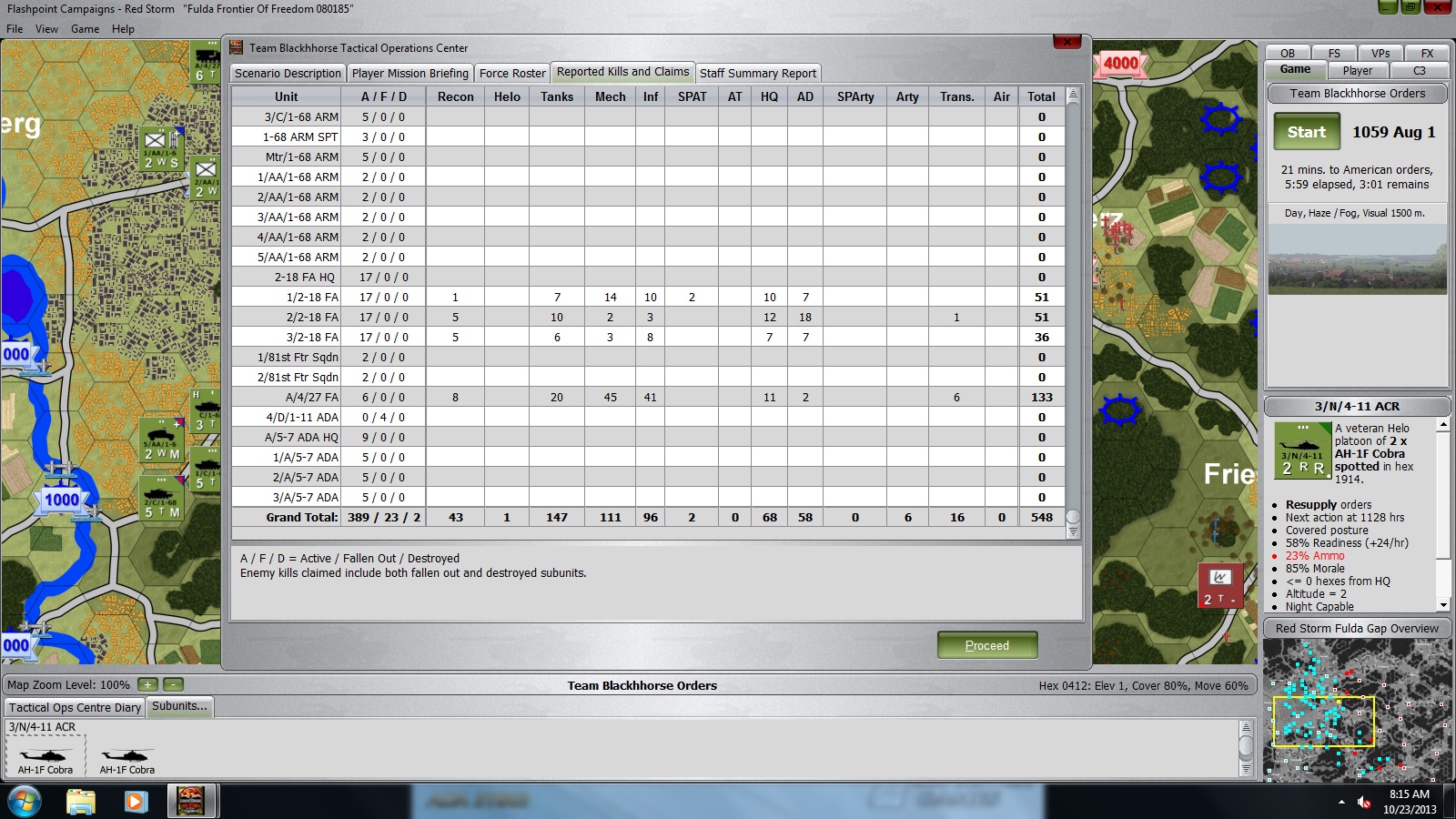Viewport: 1456px width, 819px height.
Task: Open the View menu
Action: click(46, 29)
